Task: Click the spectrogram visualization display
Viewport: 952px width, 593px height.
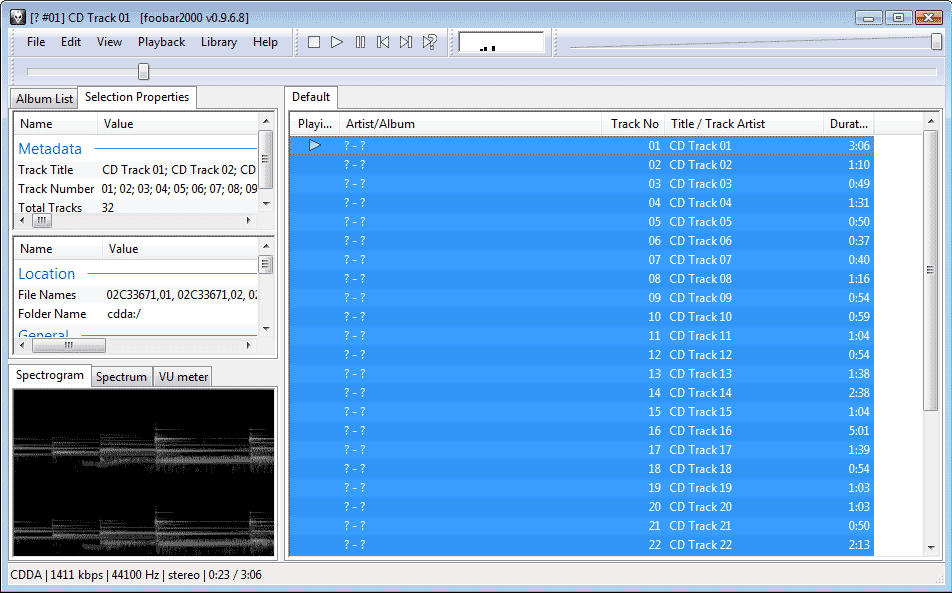Action: (143, 473)
